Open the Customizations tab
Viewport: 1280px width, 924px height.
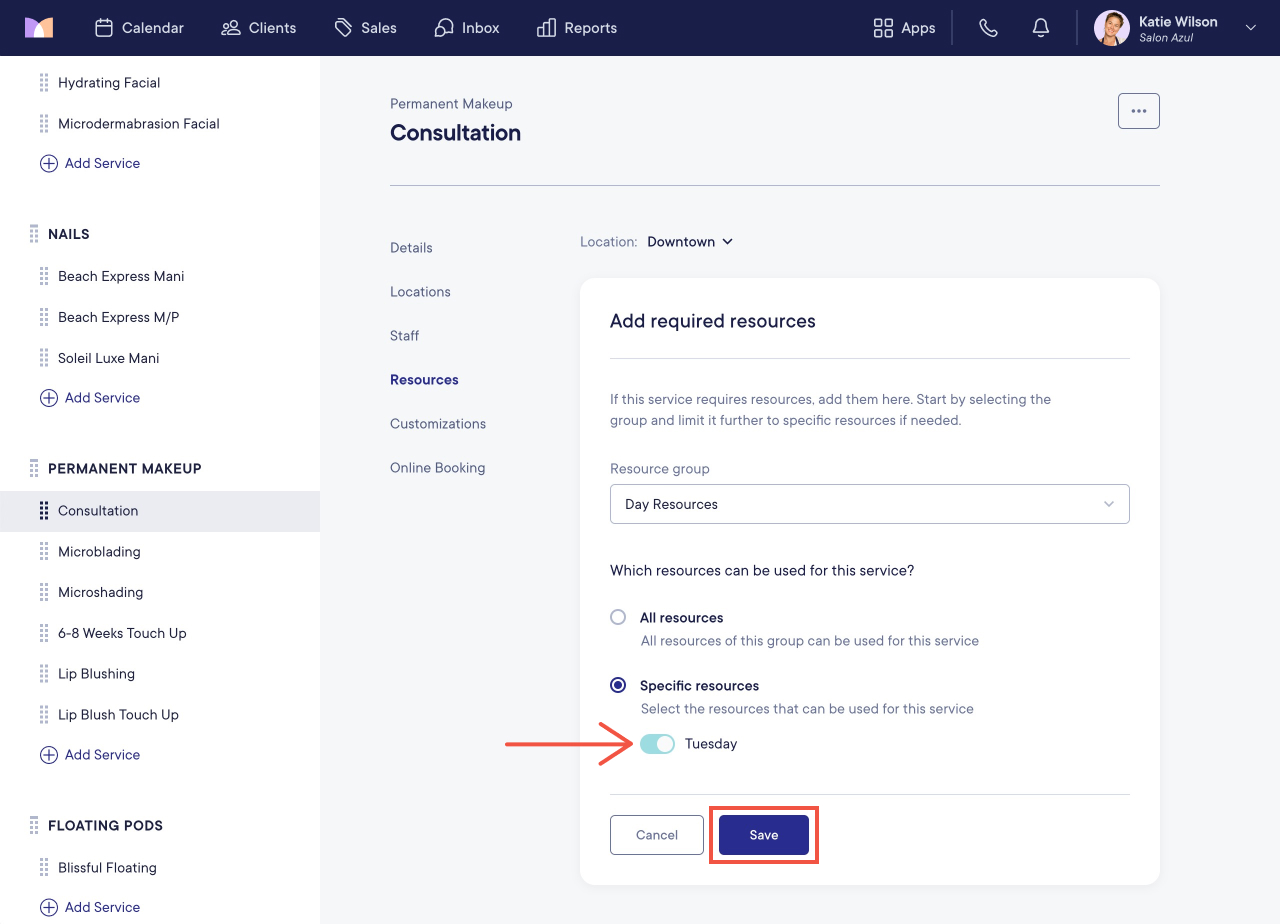click(x=438, y=424)
